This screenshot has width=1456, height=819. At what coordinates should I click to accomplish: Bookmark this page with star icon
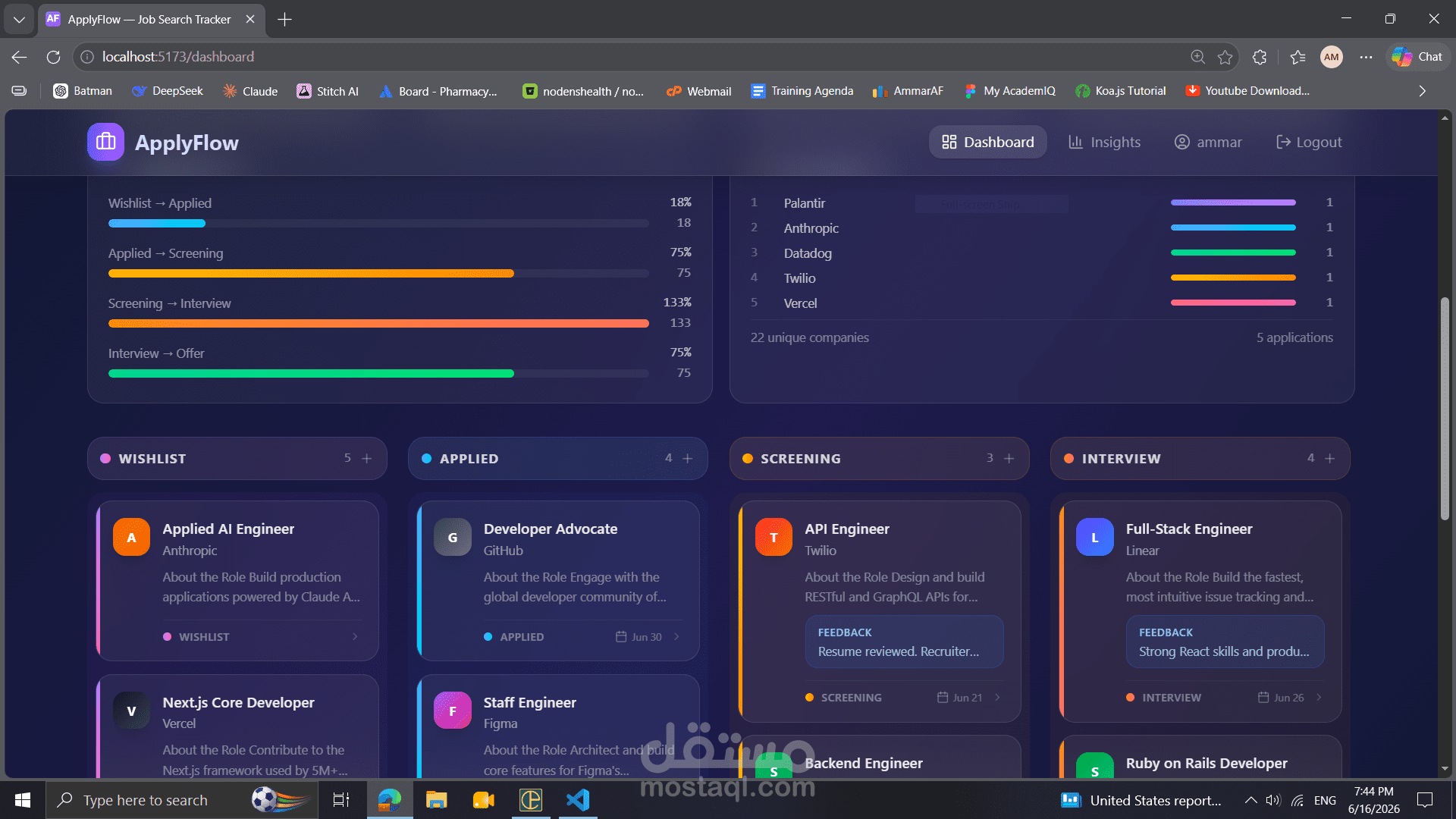coord(1225,57)
